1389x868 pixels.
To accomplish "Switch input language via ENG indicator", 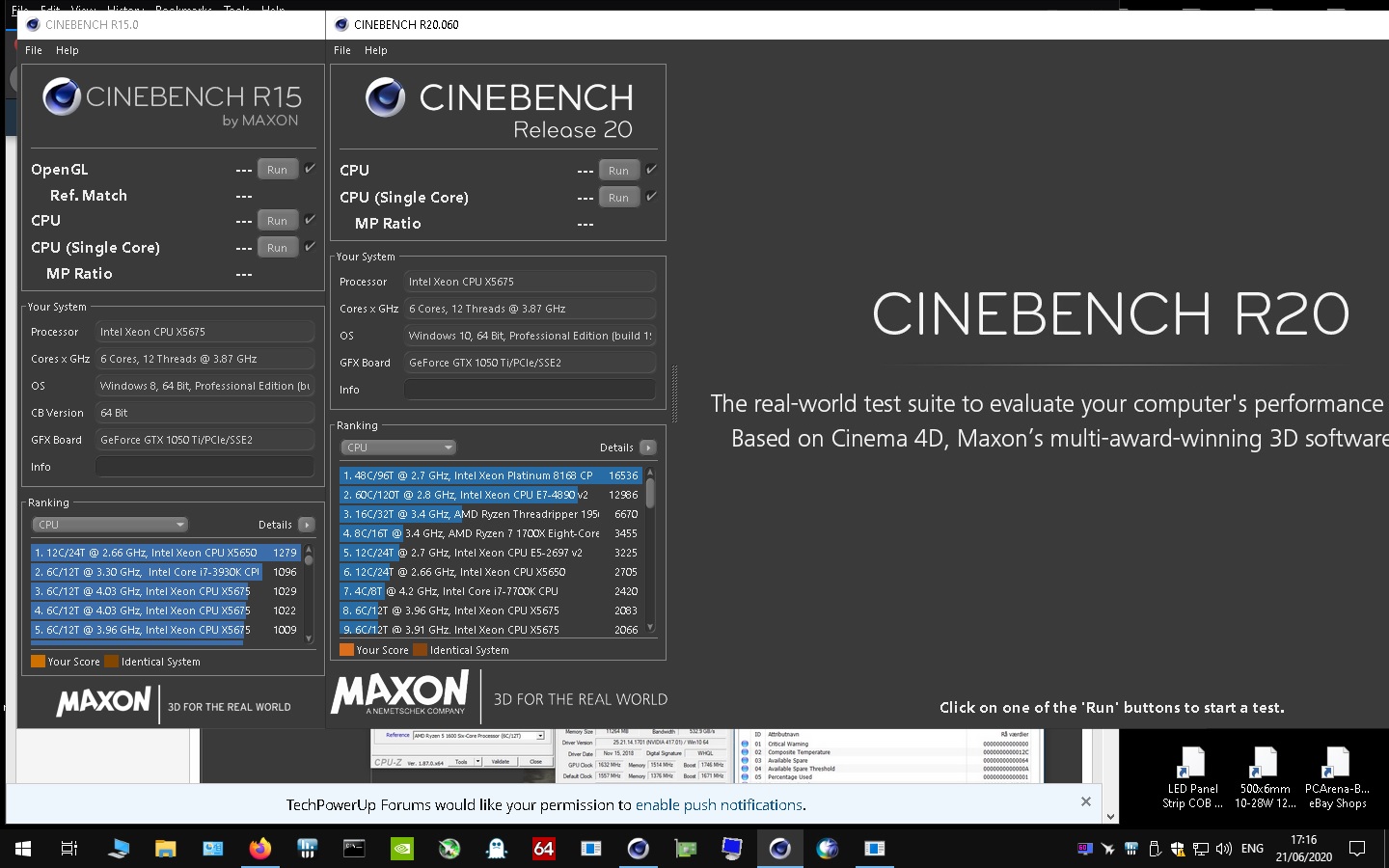I will coord(1252,849).
